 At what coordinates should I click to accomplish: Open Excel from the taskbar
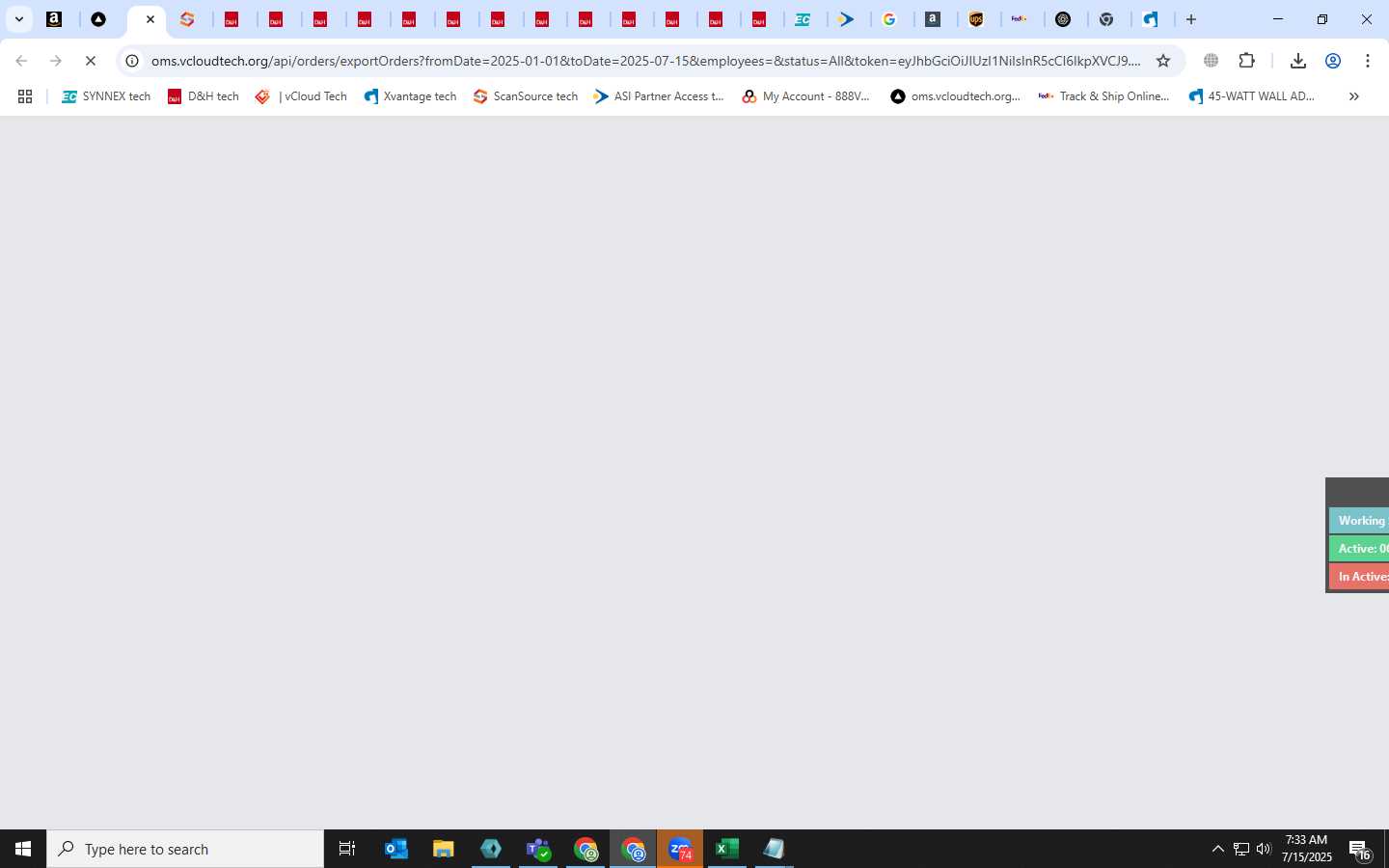[727, 849]
